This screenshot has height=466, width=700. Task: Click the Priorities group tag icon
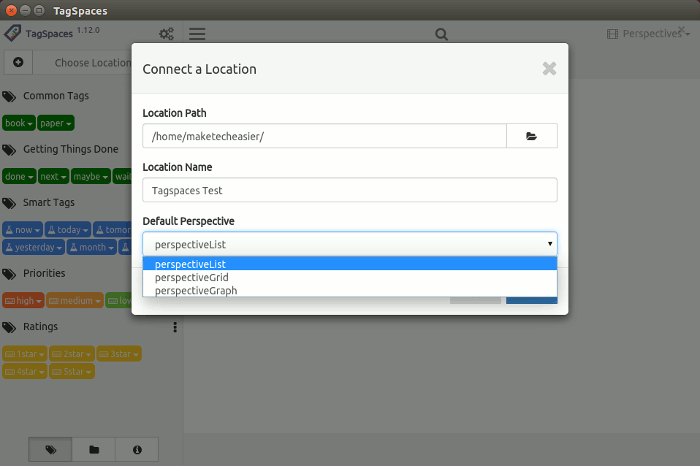(9, 274)
